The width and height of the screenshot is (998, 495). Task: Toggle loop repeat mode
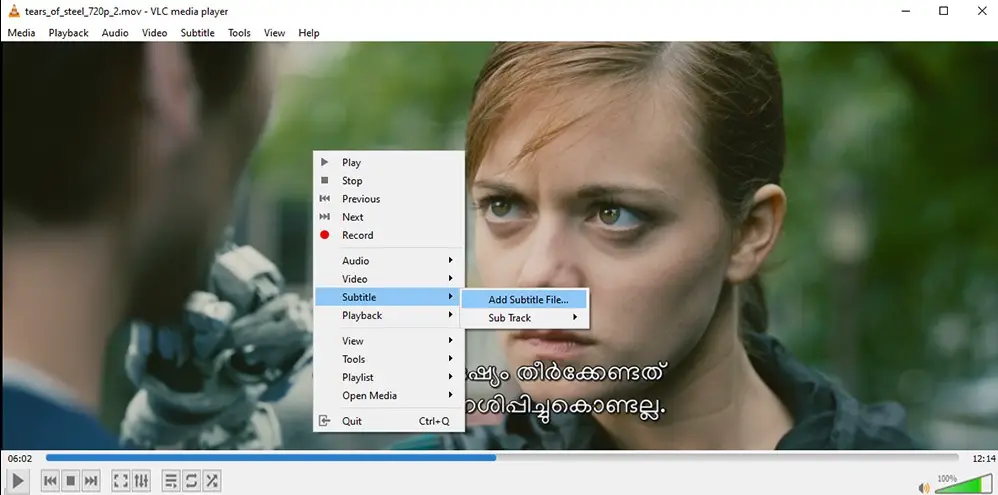click(191, 481)
